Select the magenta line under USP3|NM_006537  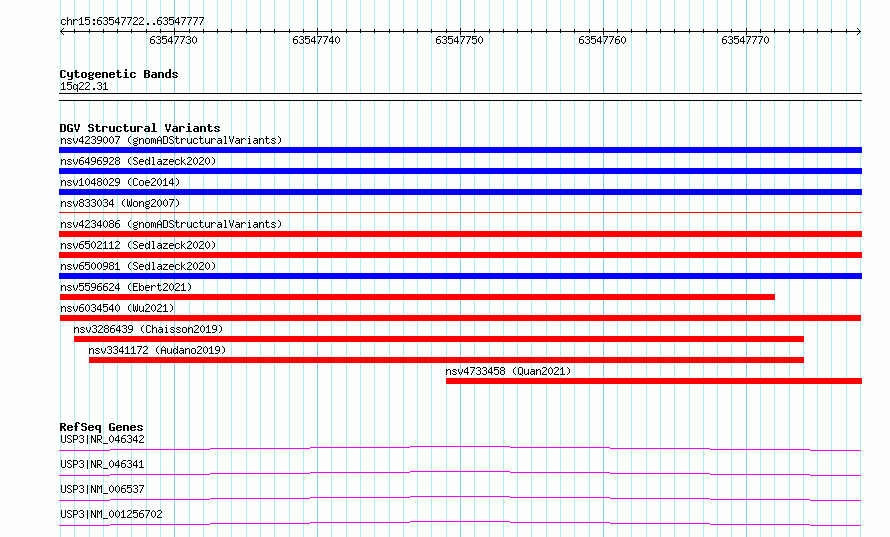pos(460,498)
